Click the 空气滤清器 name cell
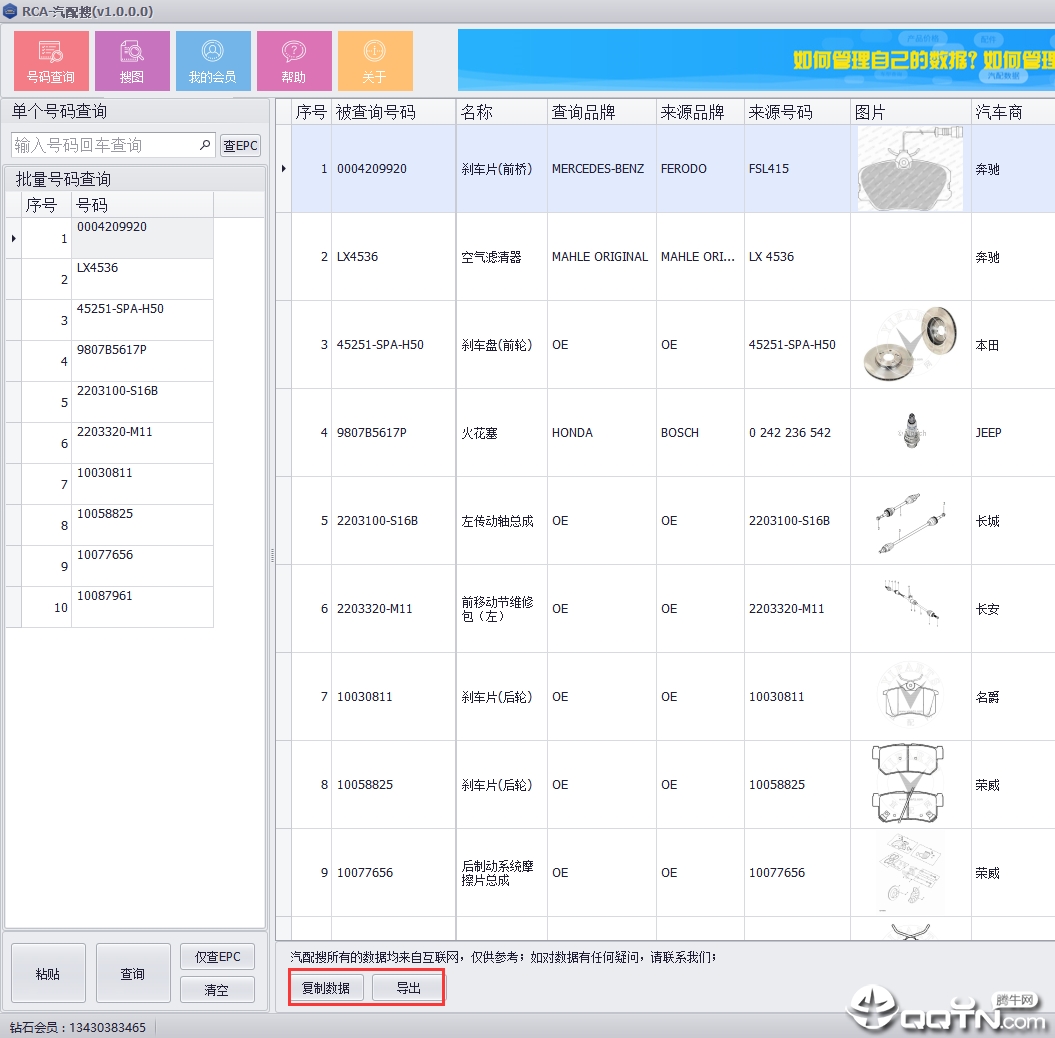This screenshot has width=1055, height=1038. click(x=501, y=257)
